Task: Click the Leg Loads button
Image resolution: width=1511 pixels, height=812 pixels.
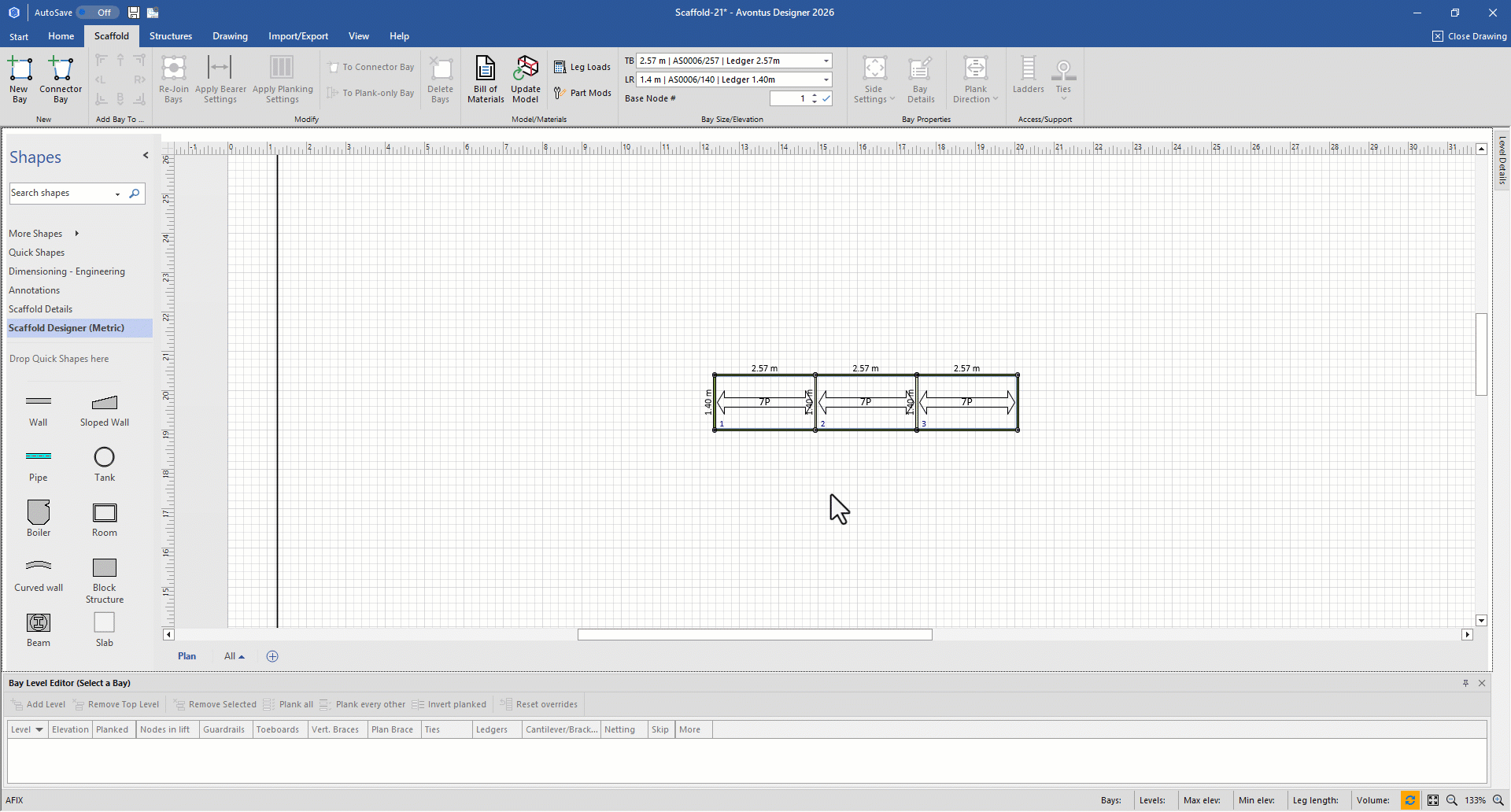Action: coord(582,68)
